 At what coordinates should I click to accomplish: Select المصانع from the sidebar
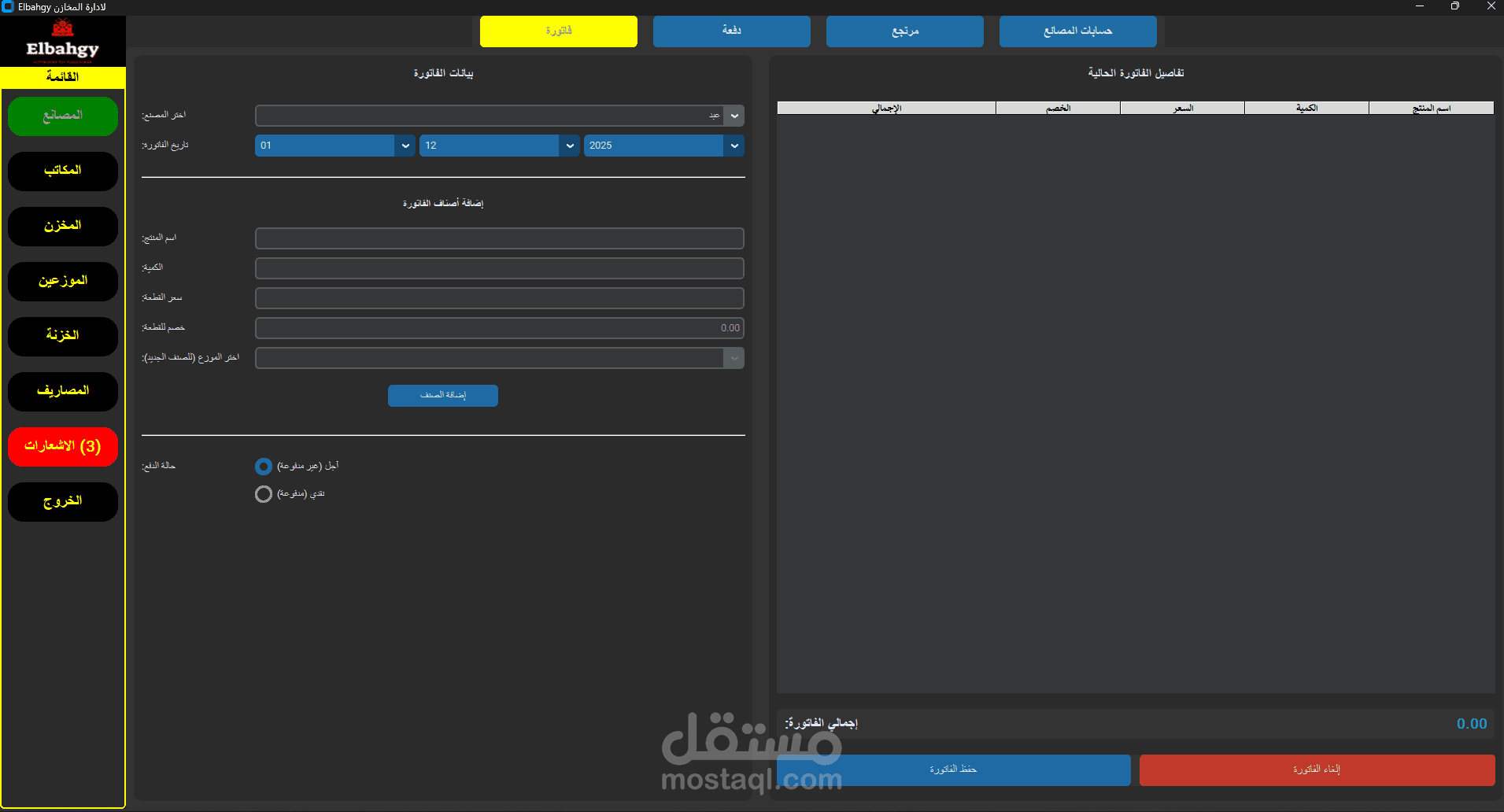[x=62, y=116]
